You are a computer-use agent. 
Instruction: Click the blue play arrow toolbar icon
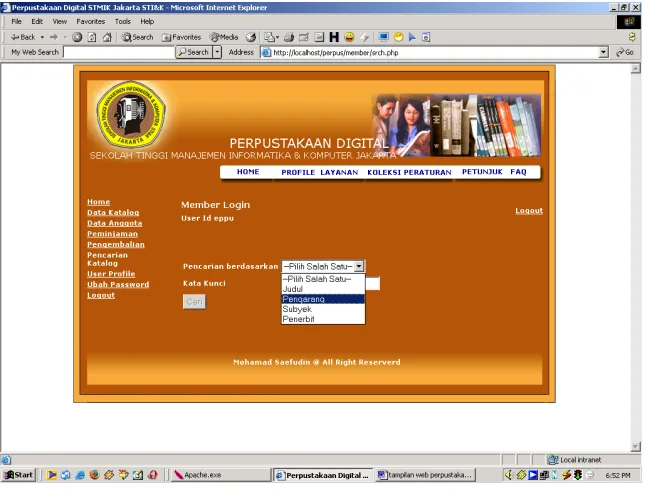[x=412, y=37]
